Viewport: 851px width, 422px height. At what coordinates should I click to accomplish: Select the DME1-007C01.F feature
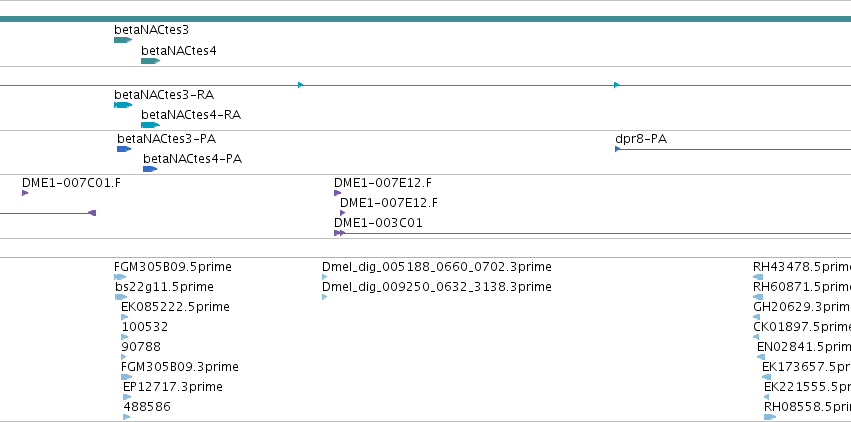pos(72,183)
